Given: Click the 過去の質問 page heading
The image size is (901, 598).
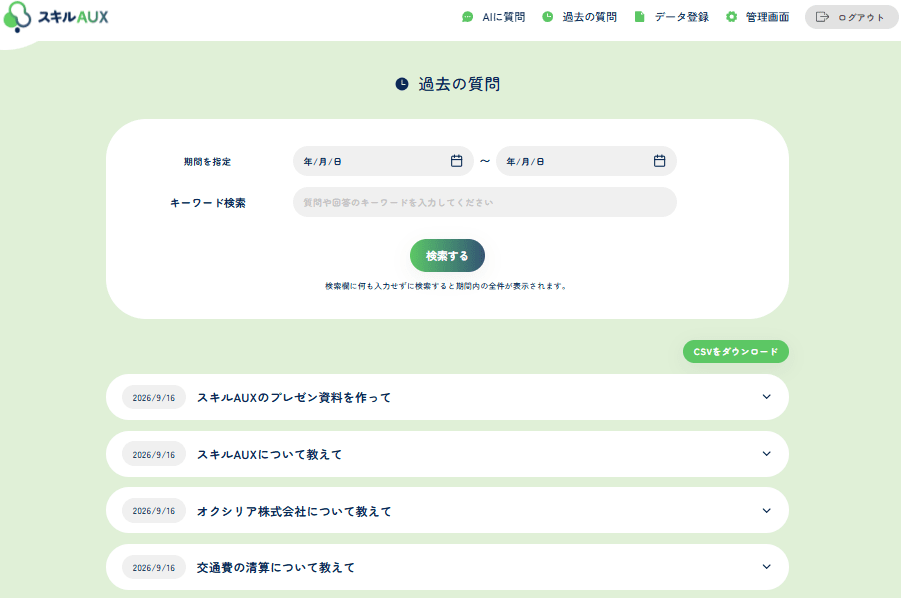Looking at the screenshot, I should click(x=459, y=84).
